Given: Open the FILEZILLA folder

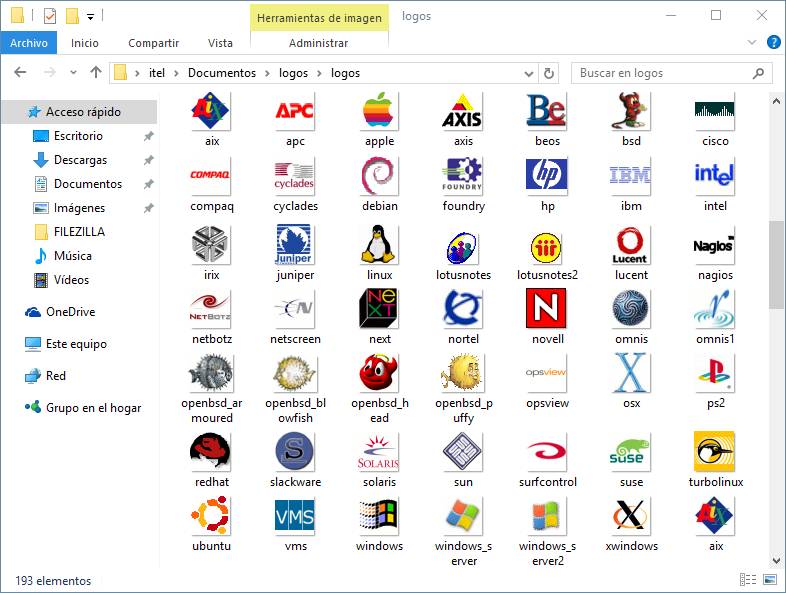Looking at the screenshot, I should click(79, 232).
